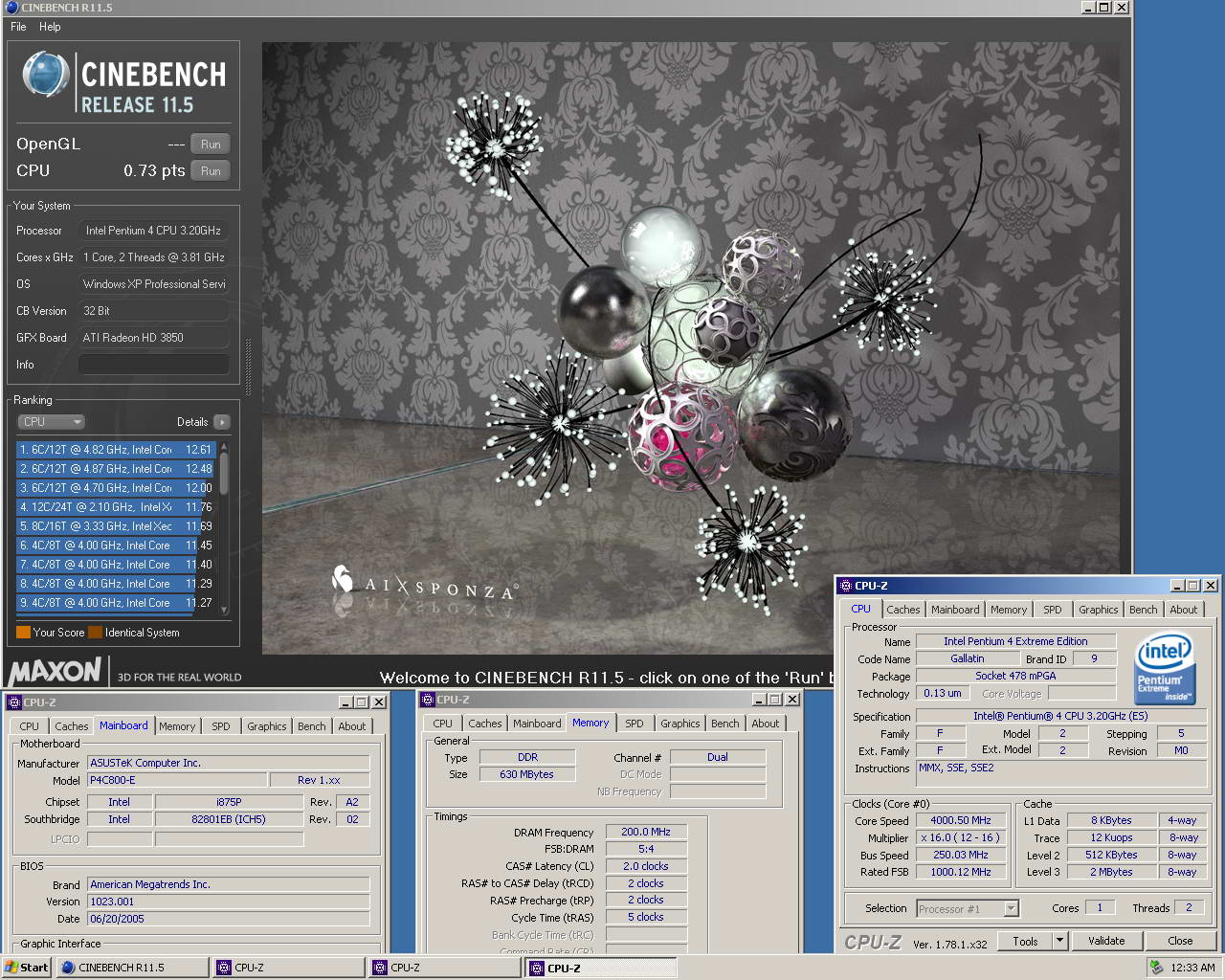Click the 12:33 AM taskbar clock
This screenshot has width=1225, height=980.
click(1192, 968)
